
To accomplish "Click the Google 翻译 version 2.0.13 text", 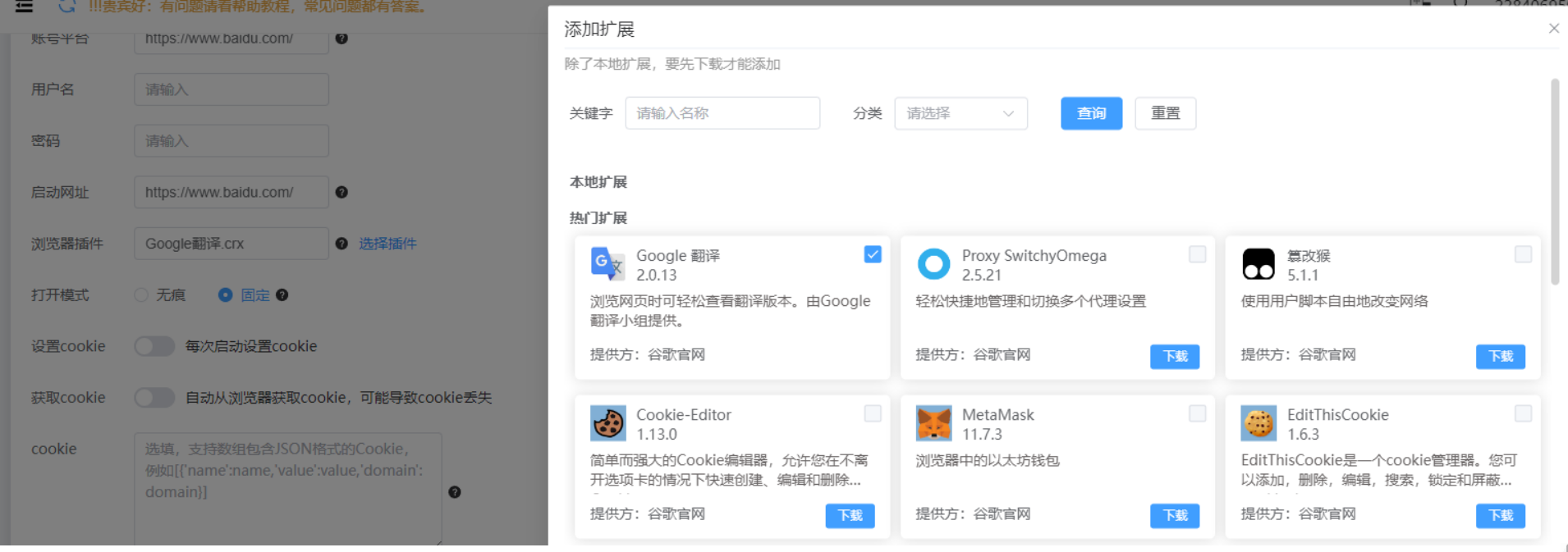I will coord(657,276).
